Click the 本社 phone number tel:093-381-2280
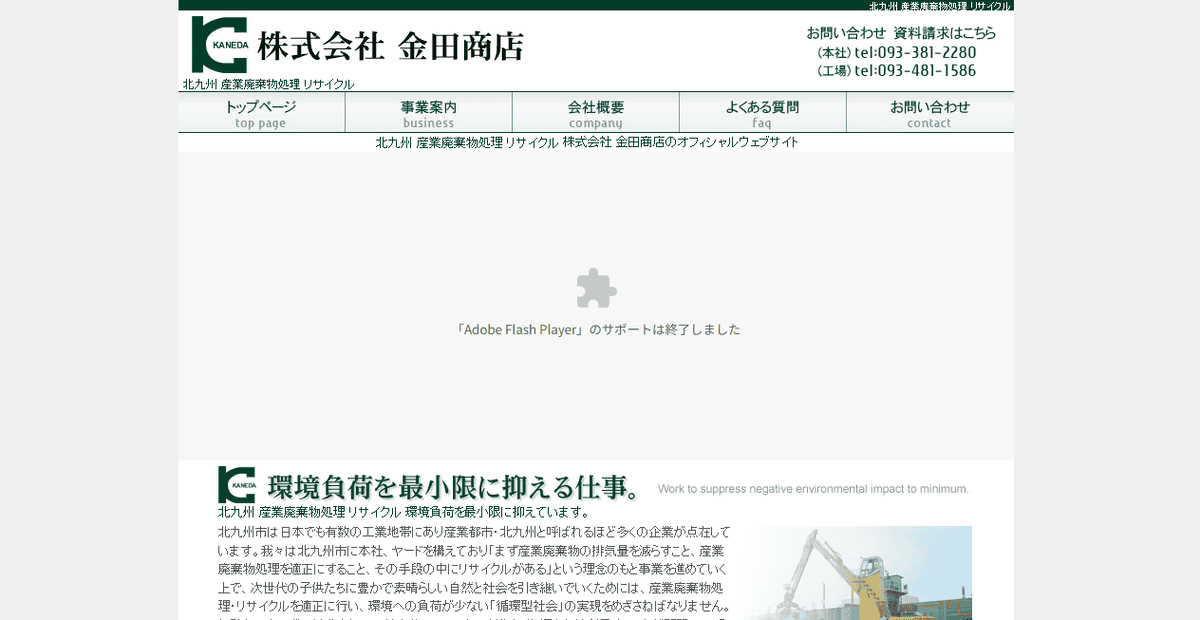1200x620 pixels. point(898,52)
